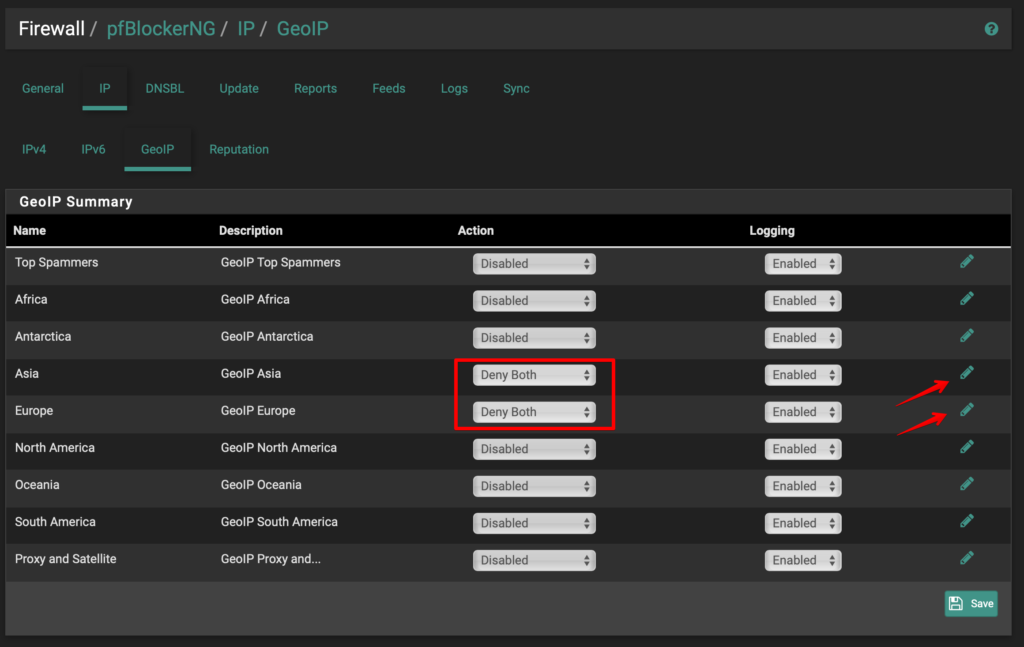This screenshot has width=1024, height=647.
Task: Save the GeoIP settings
Action: click(971, 604)
